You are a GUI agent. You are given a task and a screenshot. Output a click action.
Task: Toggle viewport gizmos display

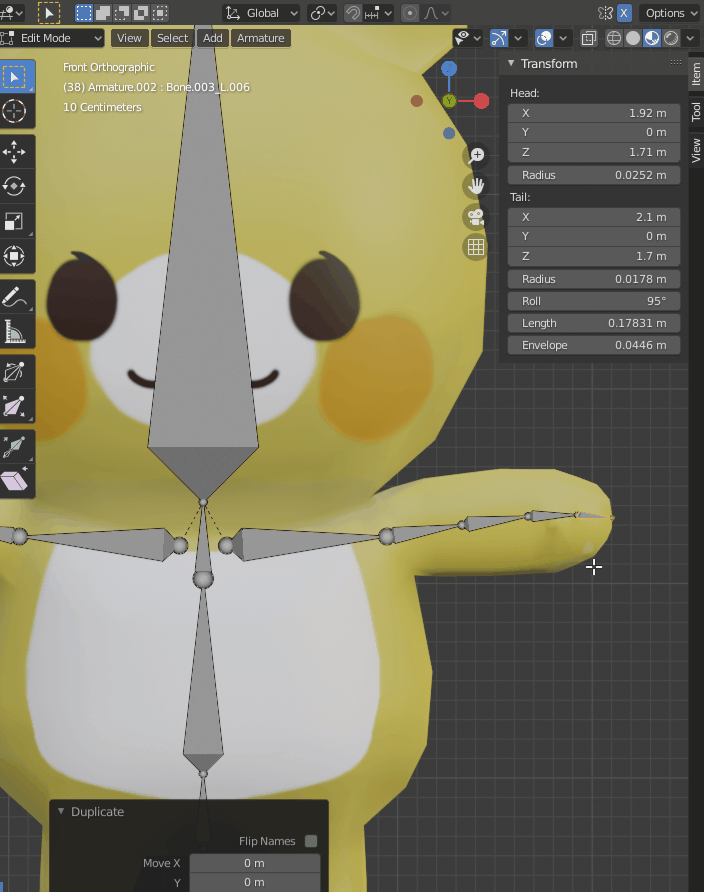click(499, 38)
